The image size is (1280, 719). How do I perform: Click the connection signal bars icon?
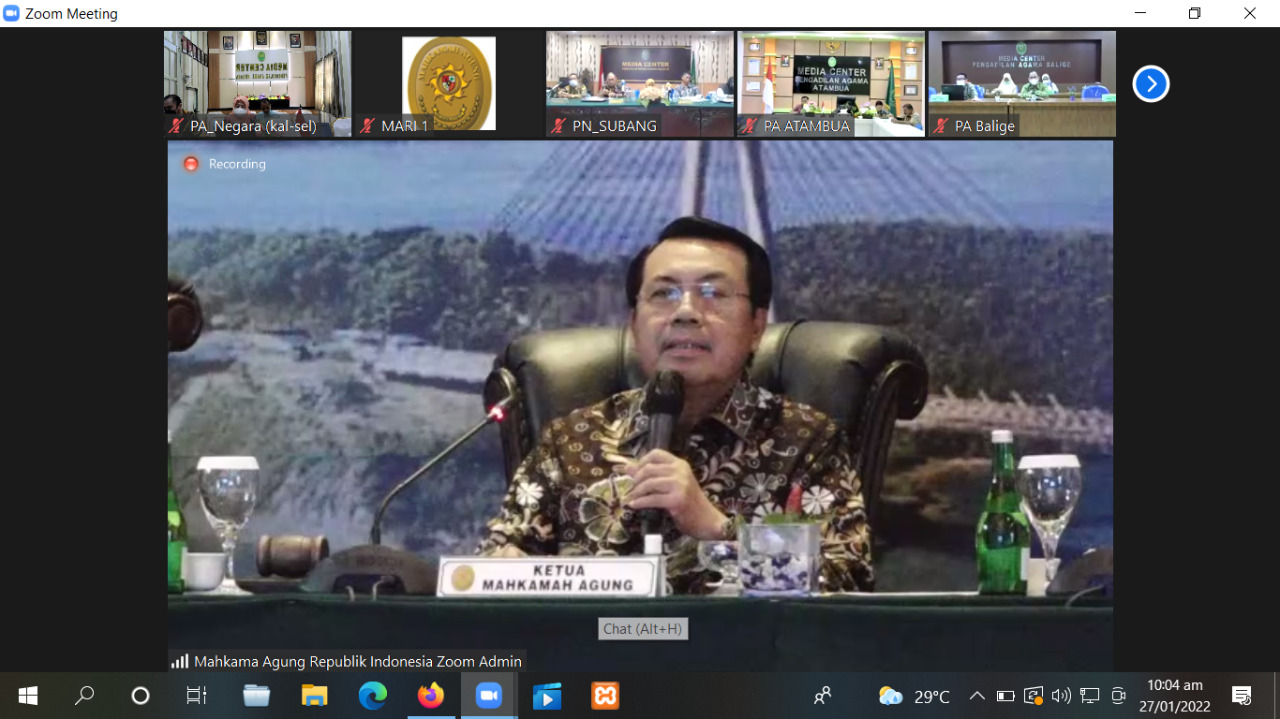pos(180,661)
